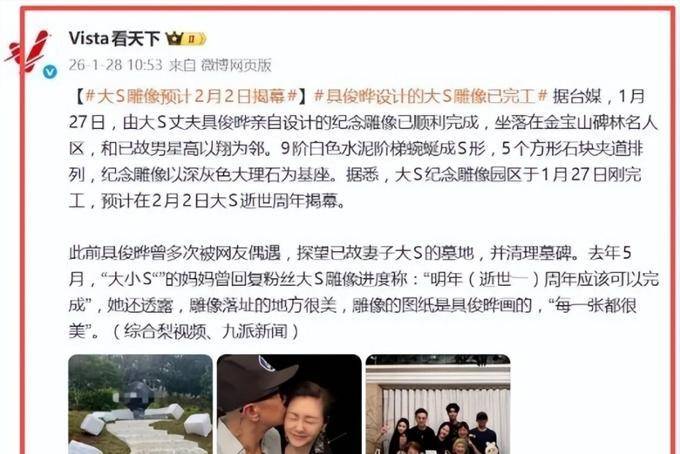This screenshot has height=454, width=680.
Task: Open hashtag 具俊晔设计的大S雕像已完工
Action: [431, 96]
